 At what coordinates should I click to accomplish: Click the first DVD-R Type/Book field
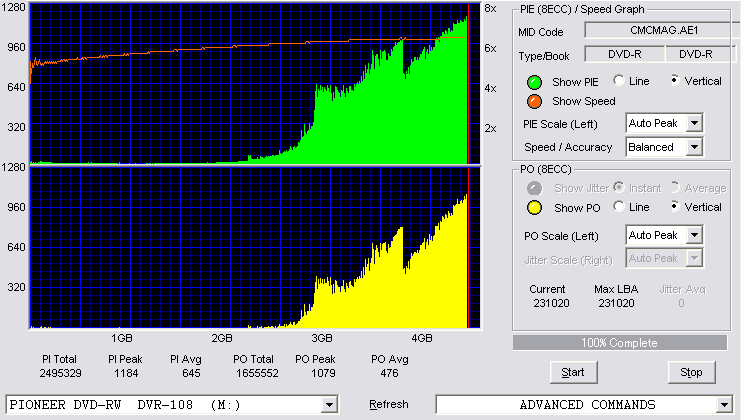click(x=625, y=54)
